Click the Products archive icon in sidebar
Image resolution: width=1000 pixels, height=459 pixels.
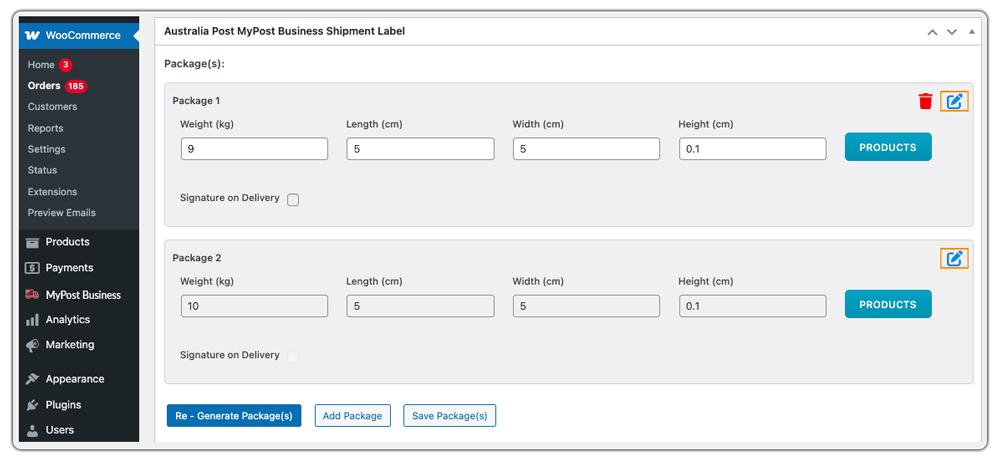point(33,242)
